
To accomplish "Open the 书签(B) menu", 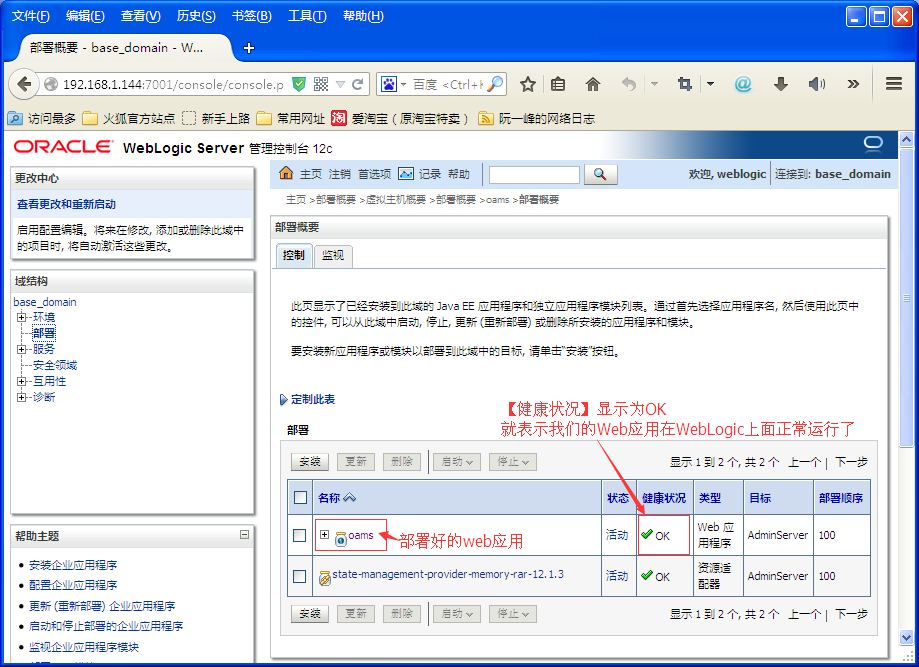I will coord(251,16).
